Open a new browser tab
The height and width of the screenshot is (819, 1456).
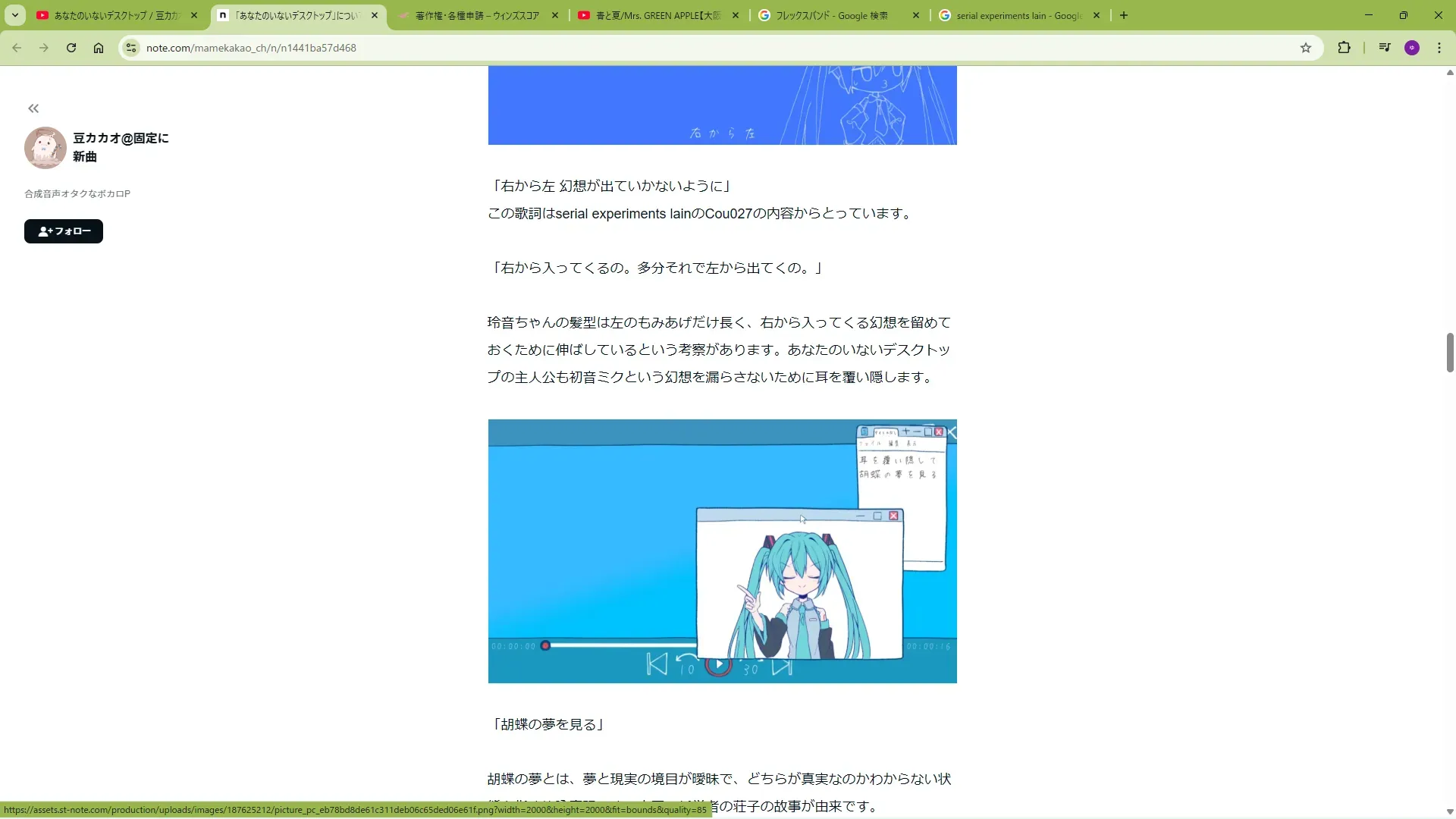1124,15
